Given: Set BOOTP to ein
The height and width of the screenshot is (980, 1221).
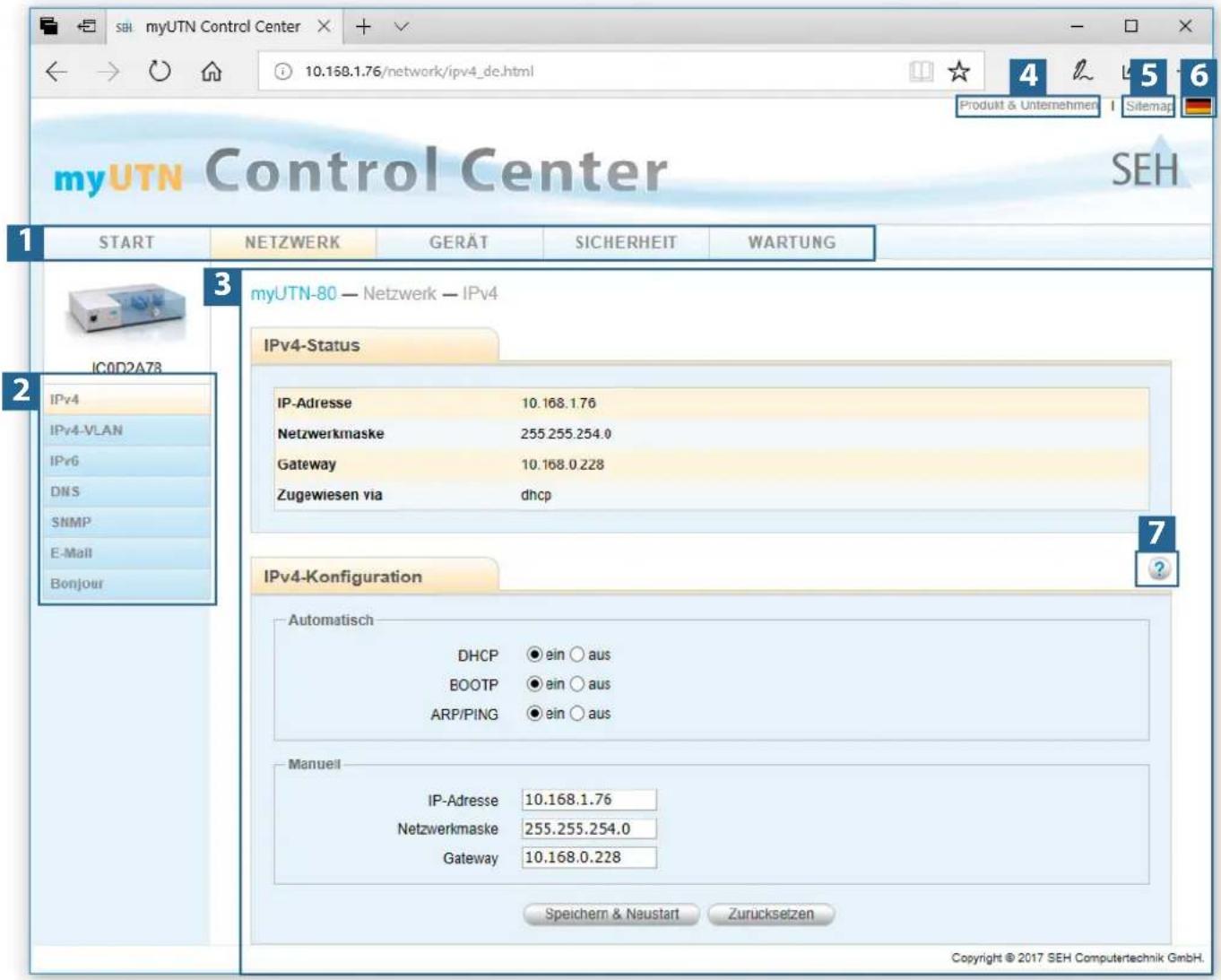Looking at the screenshot, I should 534,684.
